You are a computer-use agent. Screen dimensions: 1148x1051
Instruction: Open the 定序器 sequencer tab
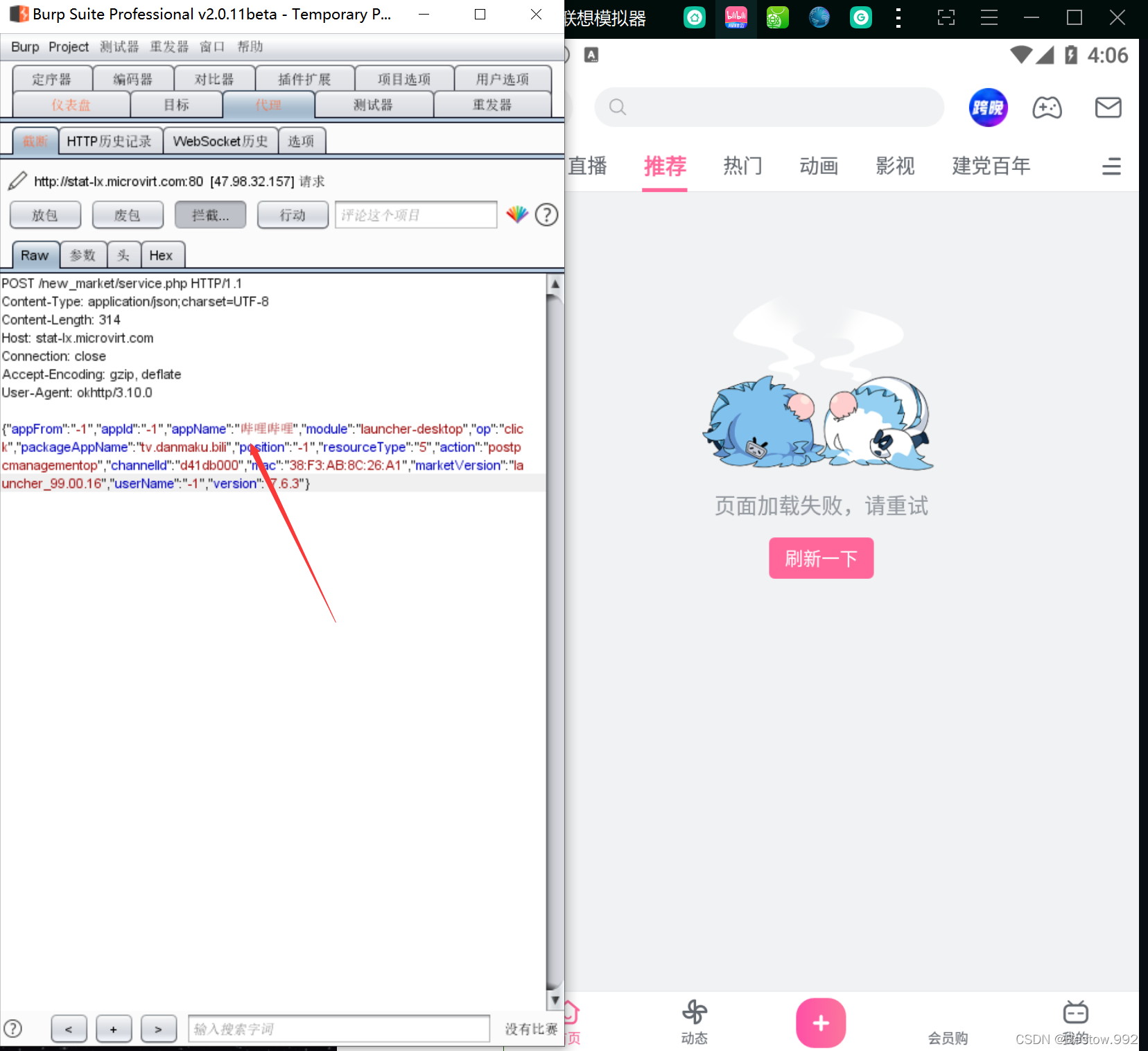point(52,79)
